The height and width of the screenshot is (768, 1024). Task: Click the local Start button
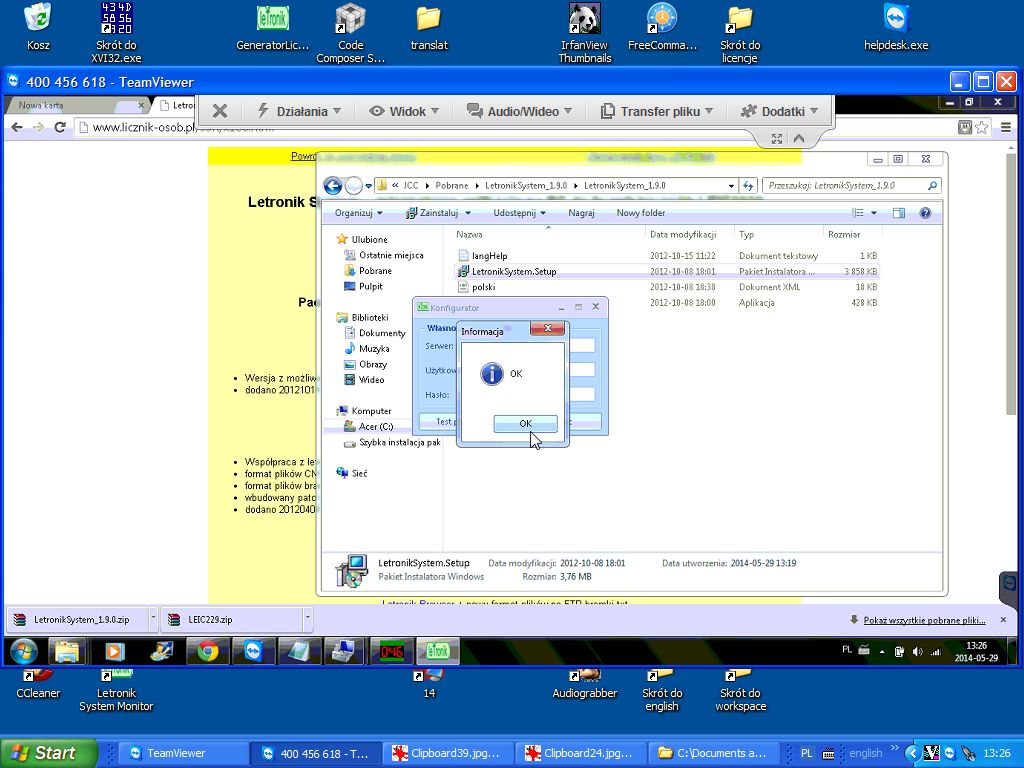click(x=48, y=753)
